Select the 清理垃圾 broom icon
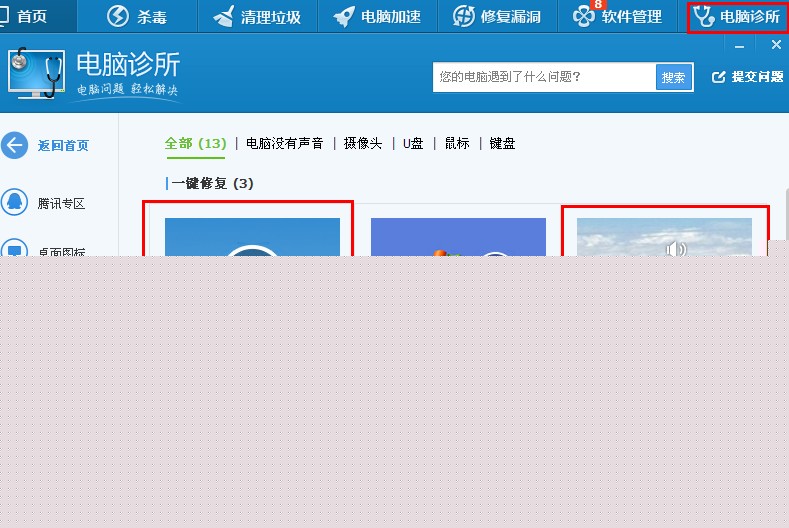The height and width of the screenshot is (528, 789). pos(223,16)
